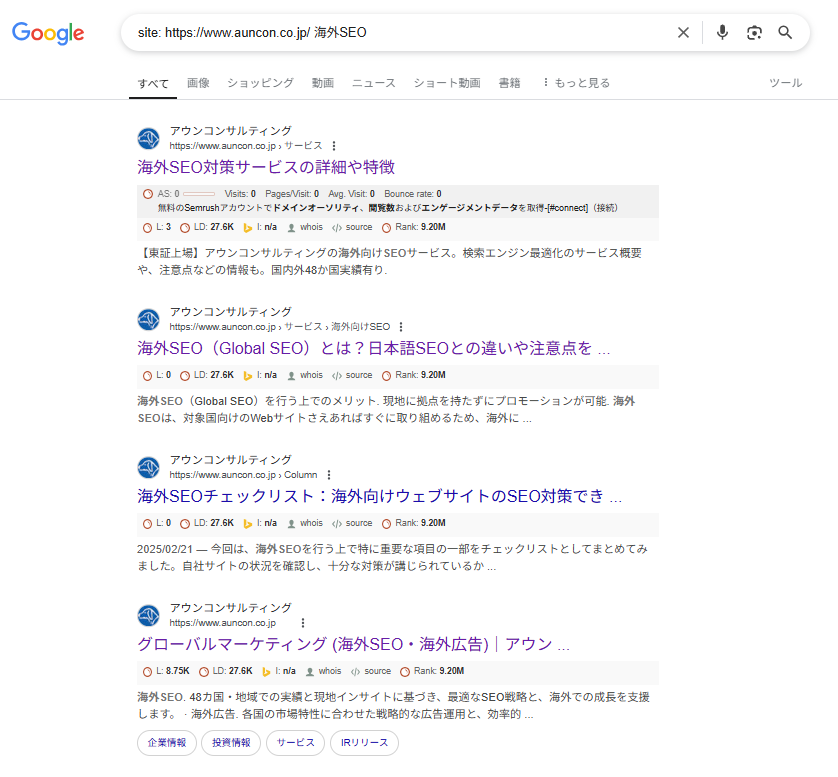Open three-dot menu for the Column result
838x777 pixels.
point(329,475)
